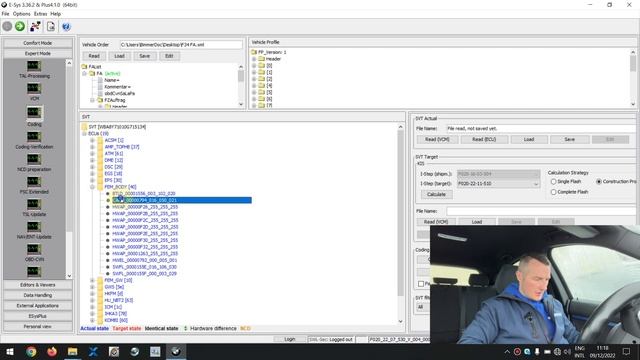Click the Windows Start button

(10, 351)
